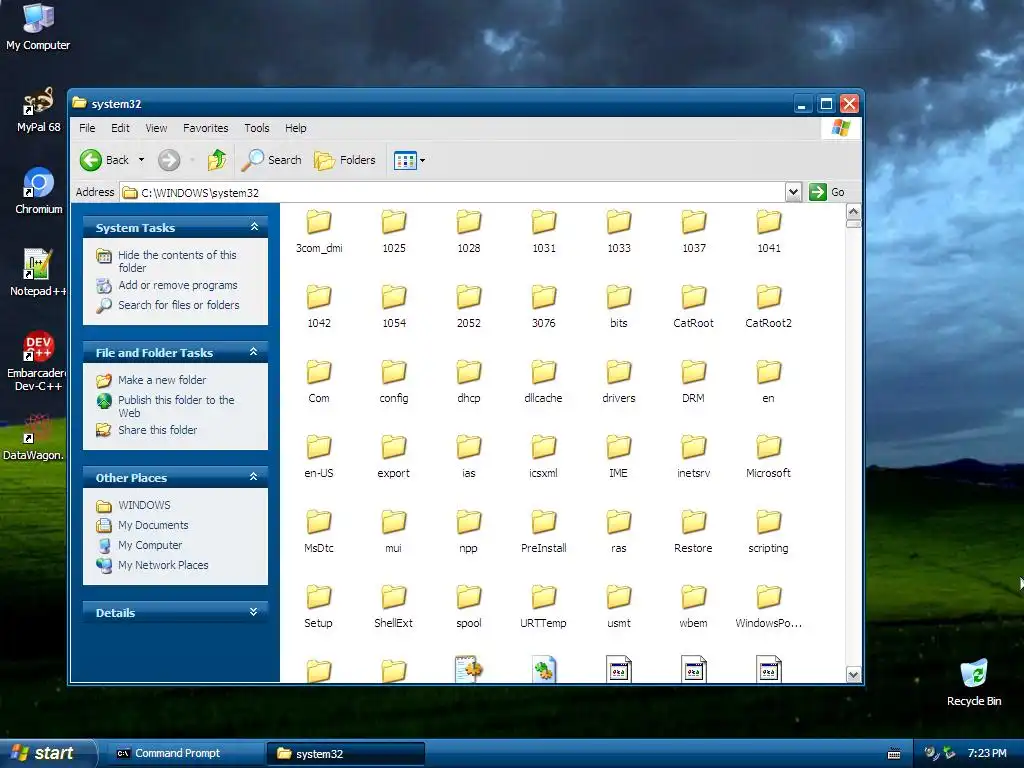Collapse the Other Places panel

click(254, 477)
